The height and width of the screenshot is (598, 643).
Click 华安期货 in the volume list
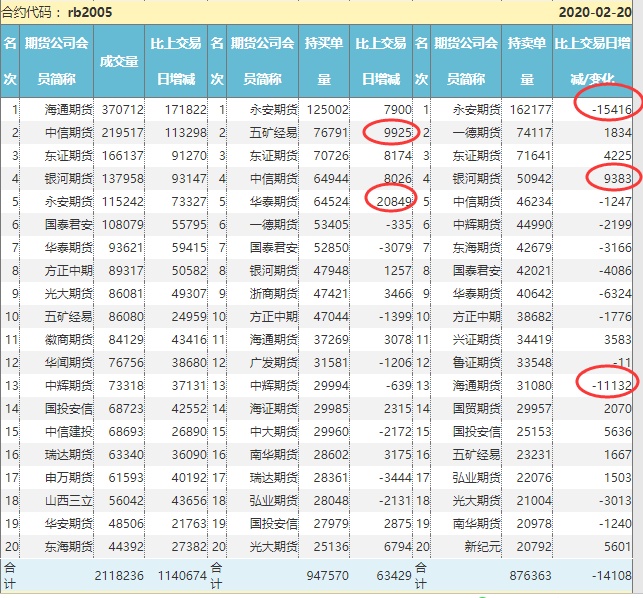68,523
